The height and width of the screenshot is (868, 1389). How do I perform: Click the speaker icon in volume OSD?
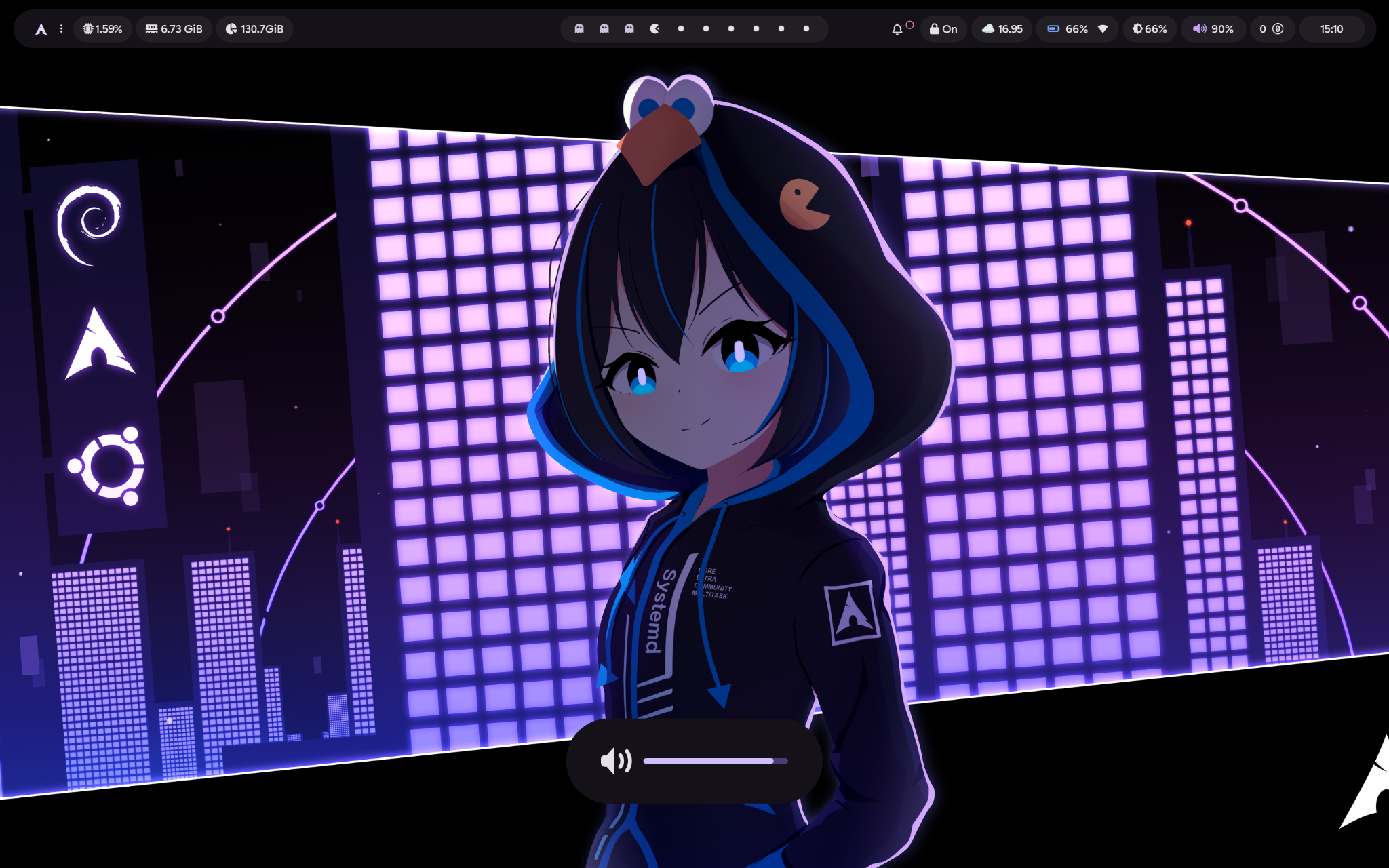[x=616, y=761]
